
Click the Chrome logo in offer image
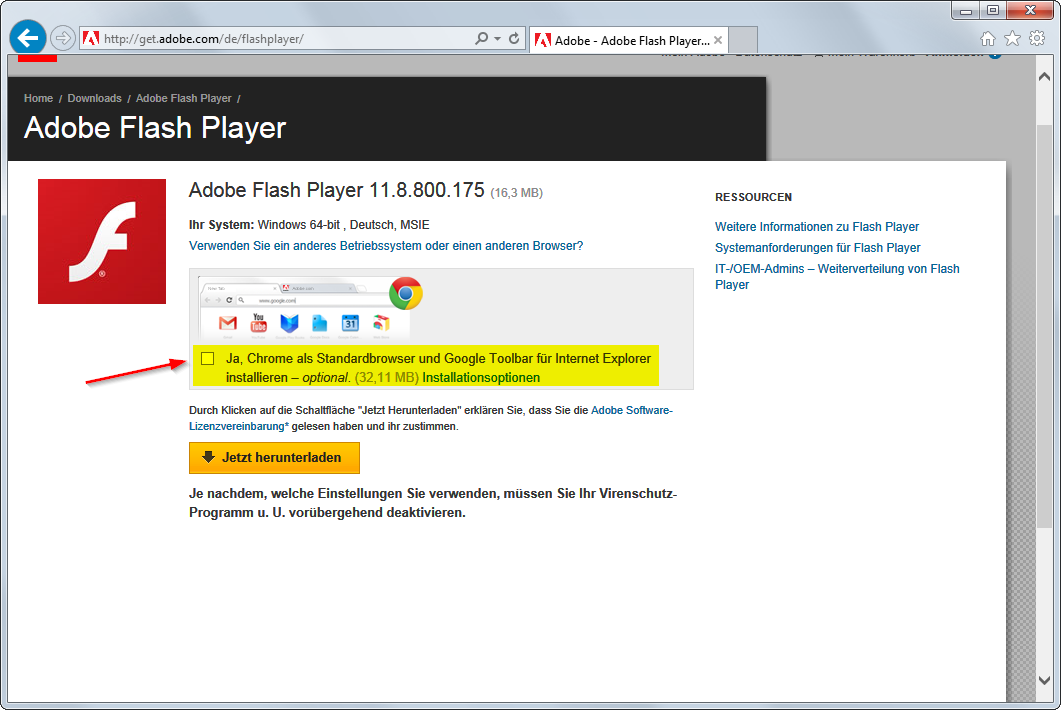click(406, 294)
